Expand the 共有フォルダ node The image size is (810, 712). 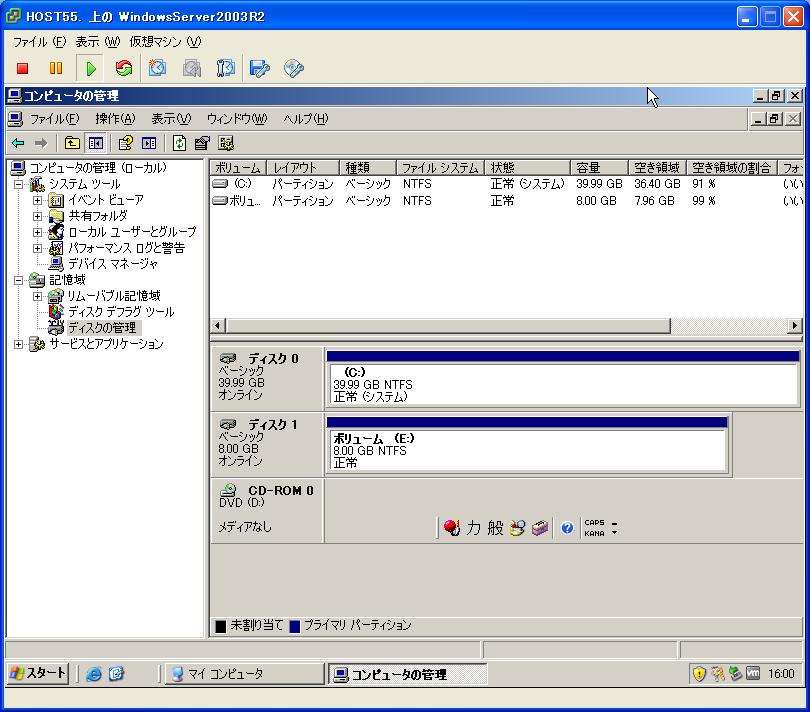[37, 216]
